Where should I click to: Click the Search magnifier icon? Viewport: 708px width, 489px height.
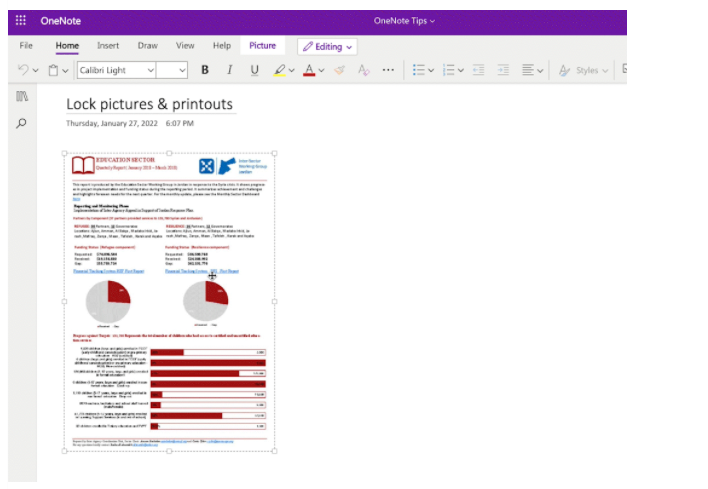coord(21,123)
